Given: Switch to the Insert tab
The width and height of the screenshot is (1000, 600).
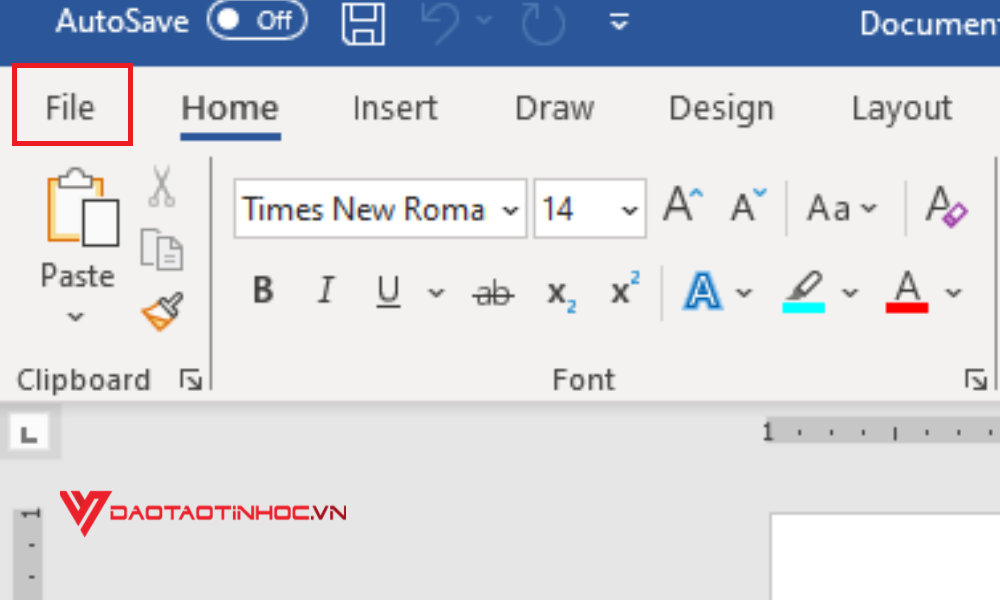Looking at the screenshot, I should tap(394, 108).
